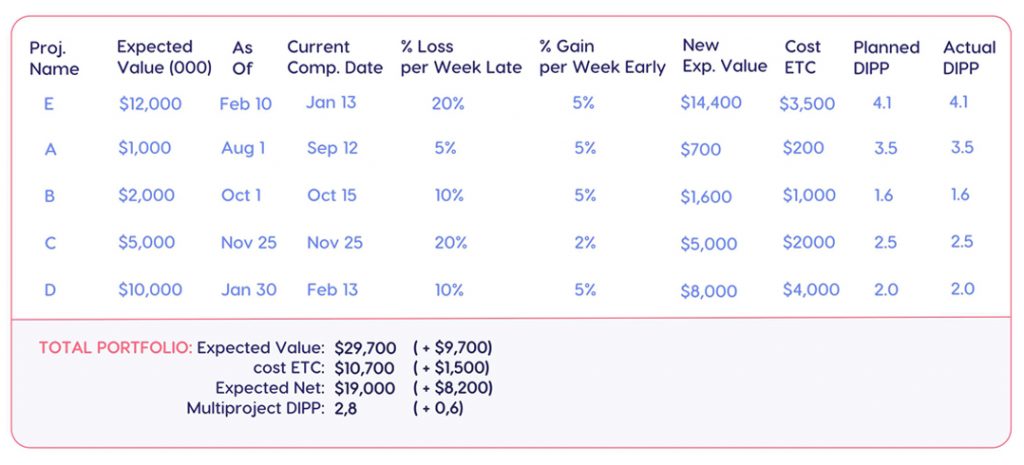This screenshot has width=1024, height=465.
Task: Select the % Loss per Week Late header
Action: click(x=461, y=57)
